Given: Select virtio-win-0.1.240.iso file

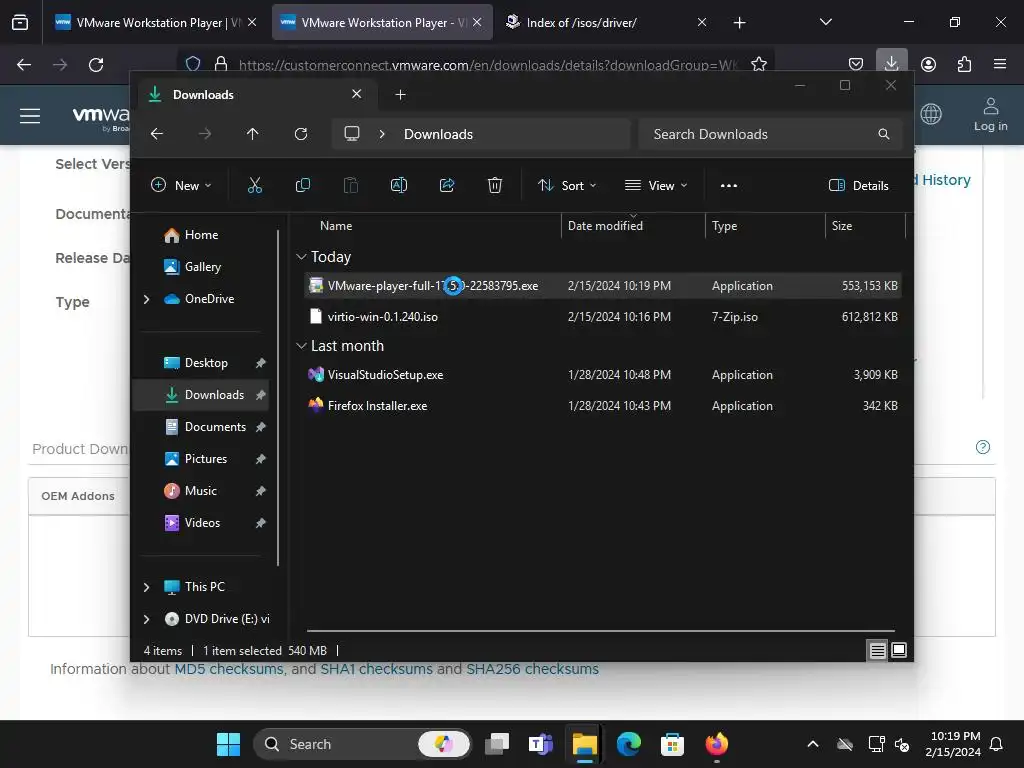Looking at the screenshot, I should 603,317.
